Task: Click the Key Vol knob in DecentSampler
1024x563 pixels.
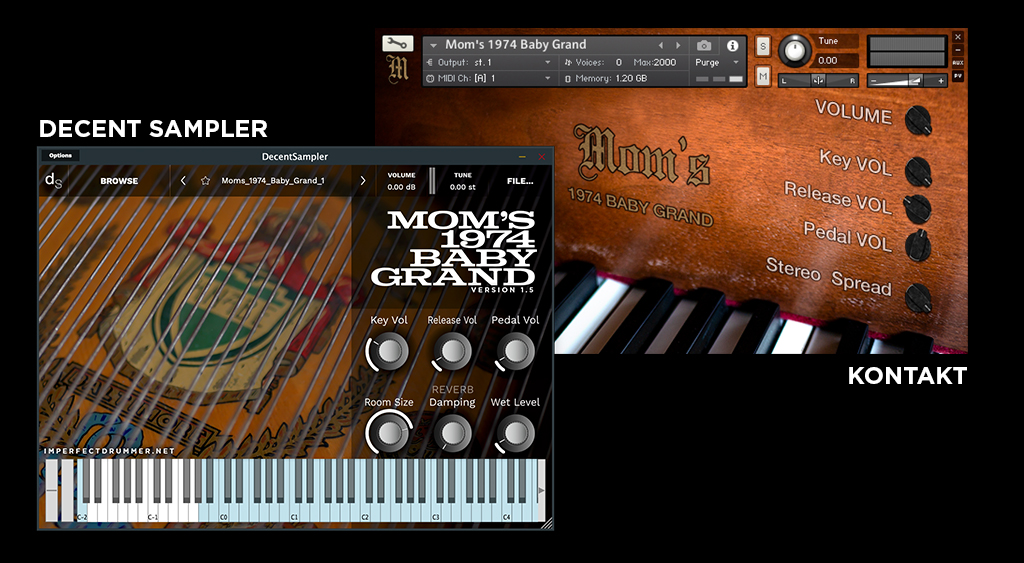Action: tap(389, 351)
